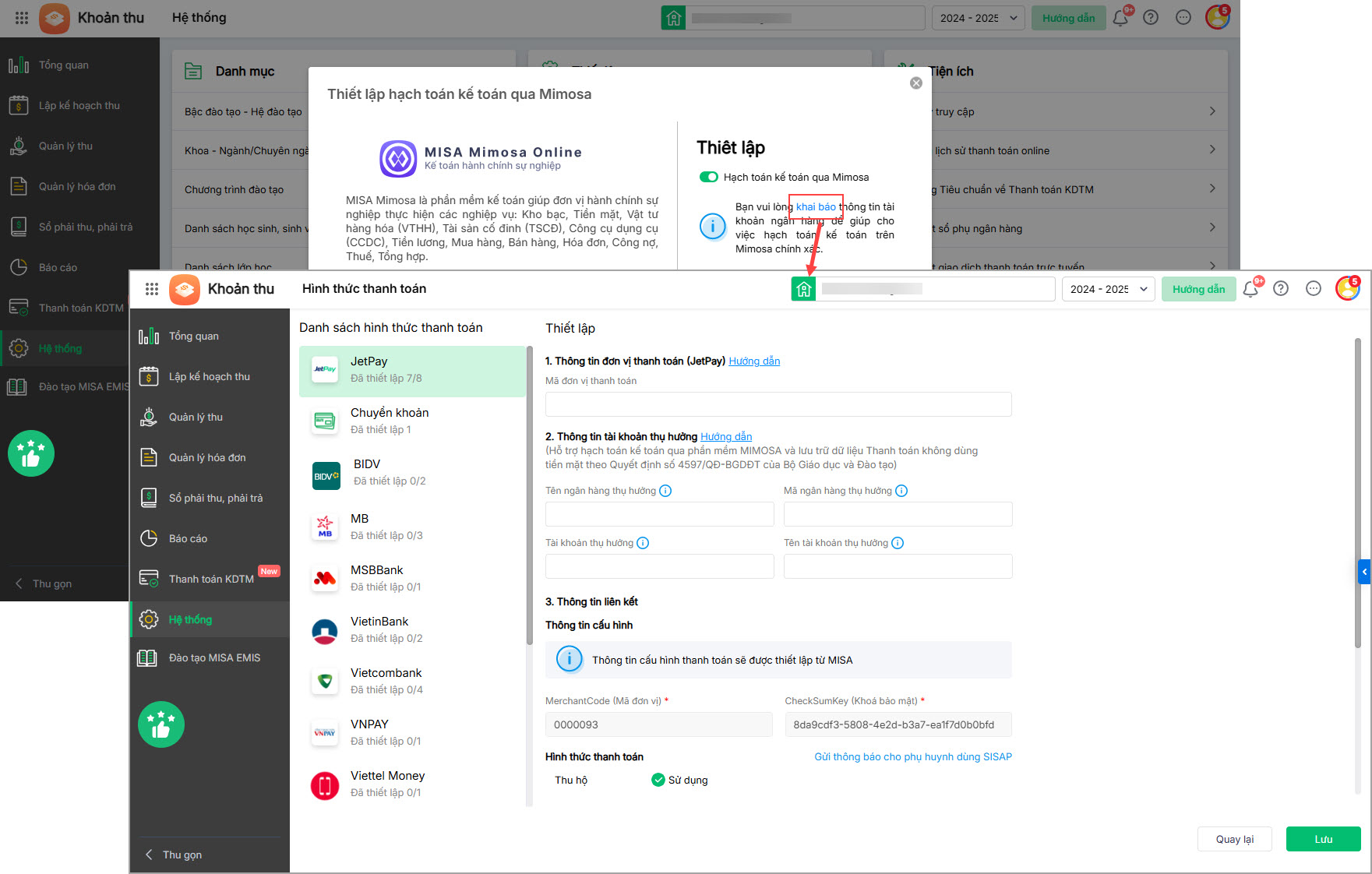Image resolution: width=1372 pixels, height=874 pixels.
Task: Select the VNPAY payment method
Action: pyautogui.click(x=412, y=733)
